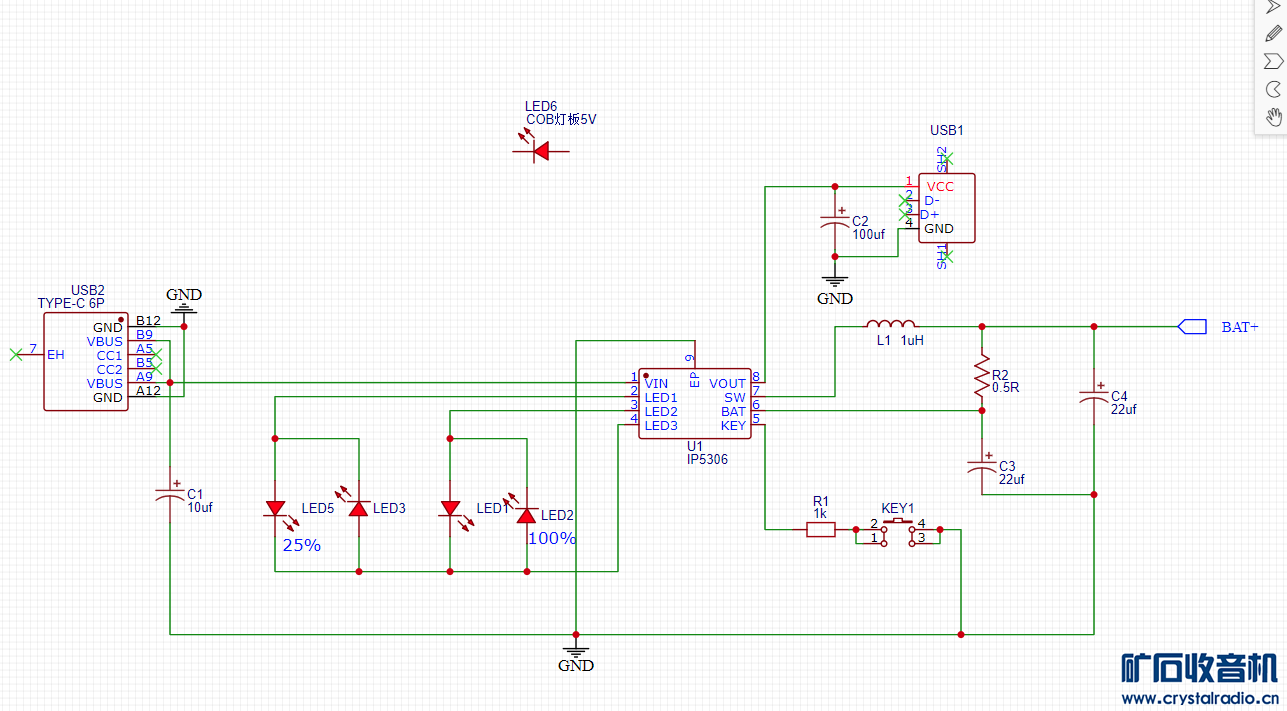Select the L1 inductor coil symbol
This screenshot has height=711, width=1287.
pyautogui.click(x=891, y=324)
